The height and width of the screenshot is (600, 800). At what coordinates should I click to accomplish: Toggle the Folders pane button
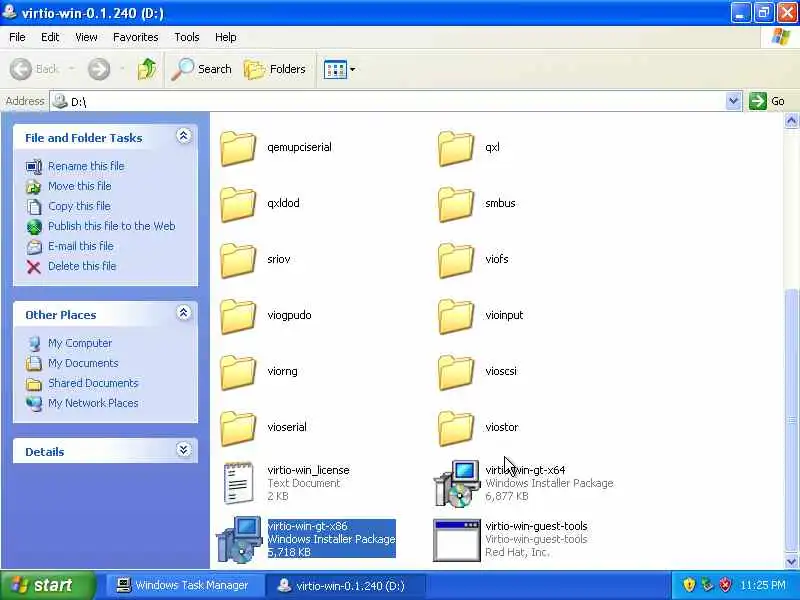[x=274, y=69]
